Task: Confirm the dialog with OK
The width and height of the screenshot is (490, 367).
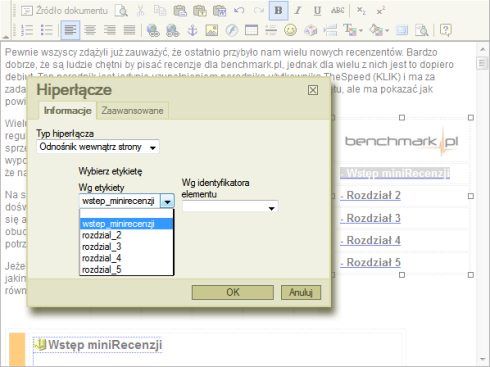Action: pos(233,292)
